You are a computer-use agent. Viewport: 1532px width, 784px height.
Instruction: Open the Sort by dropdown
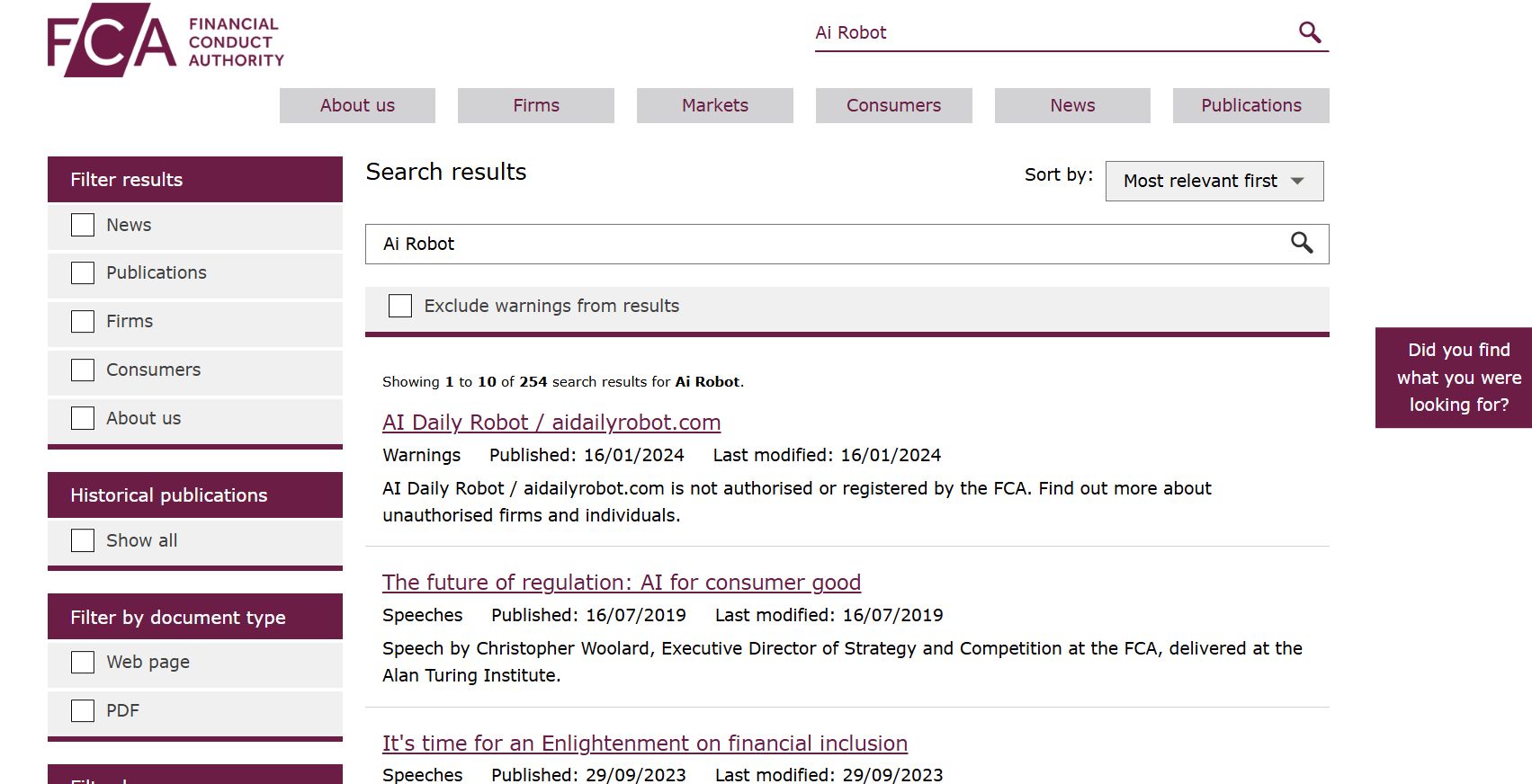1214,181
